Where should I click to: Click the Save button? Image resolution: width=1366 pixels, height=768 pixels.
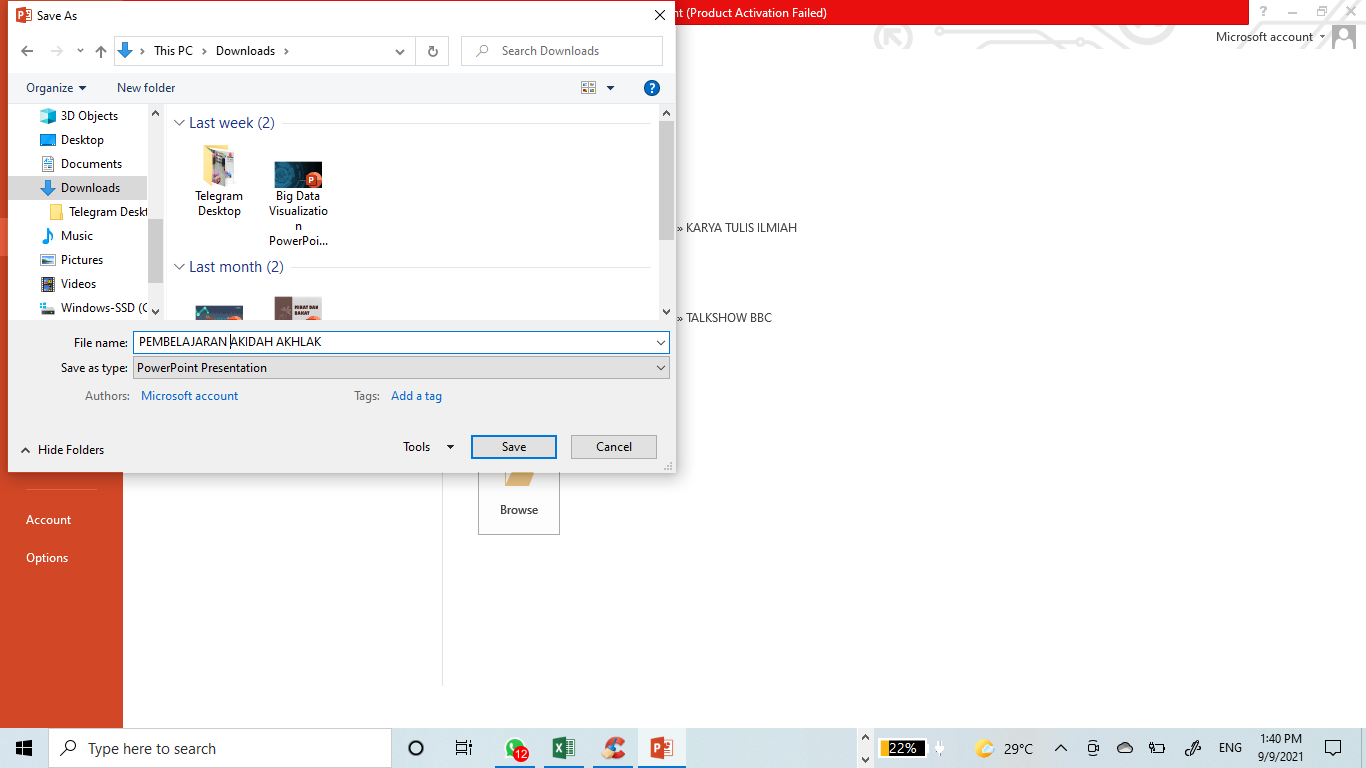(513, 447)
